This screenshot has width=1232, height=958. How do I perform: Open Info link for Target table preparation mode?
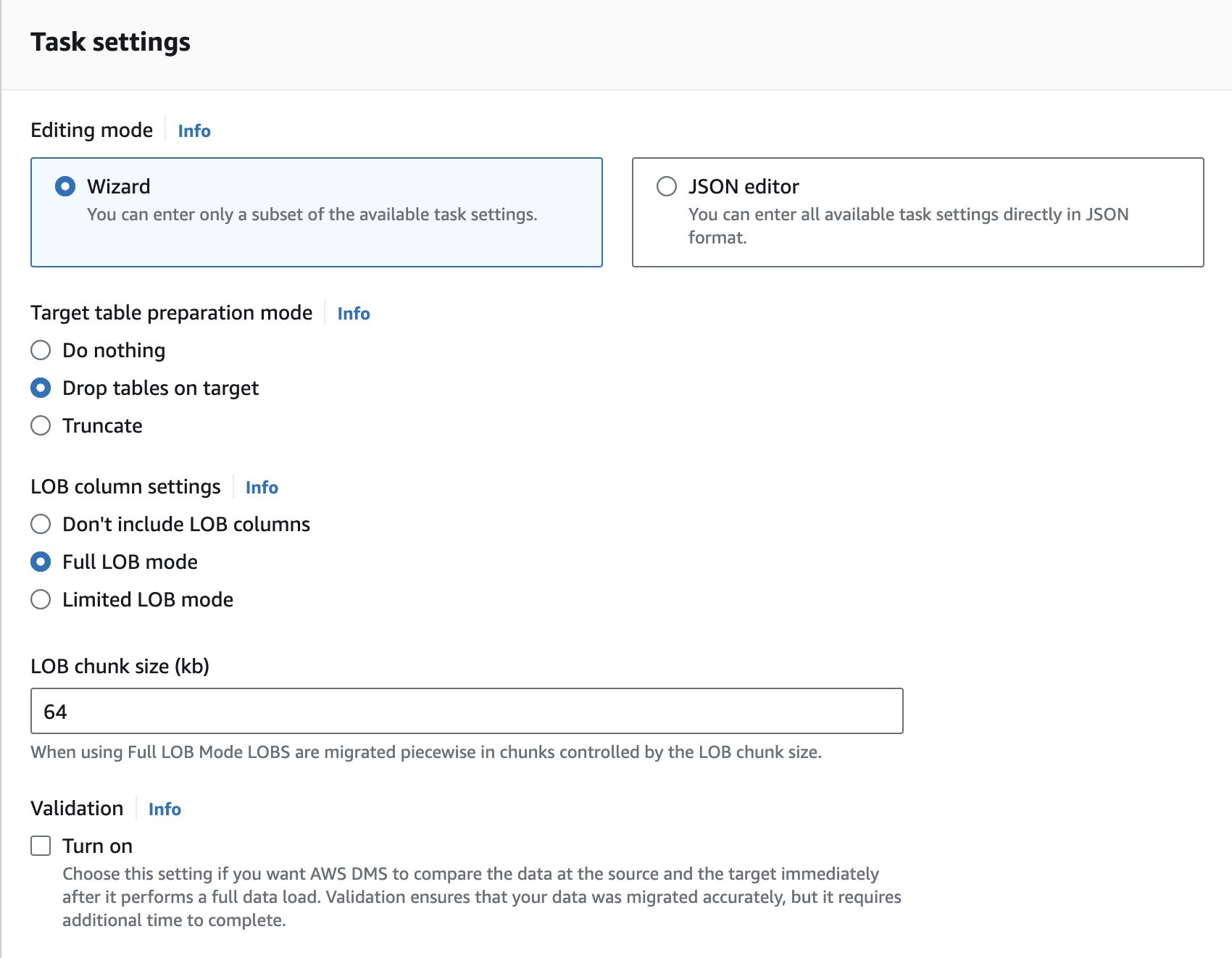354,314
